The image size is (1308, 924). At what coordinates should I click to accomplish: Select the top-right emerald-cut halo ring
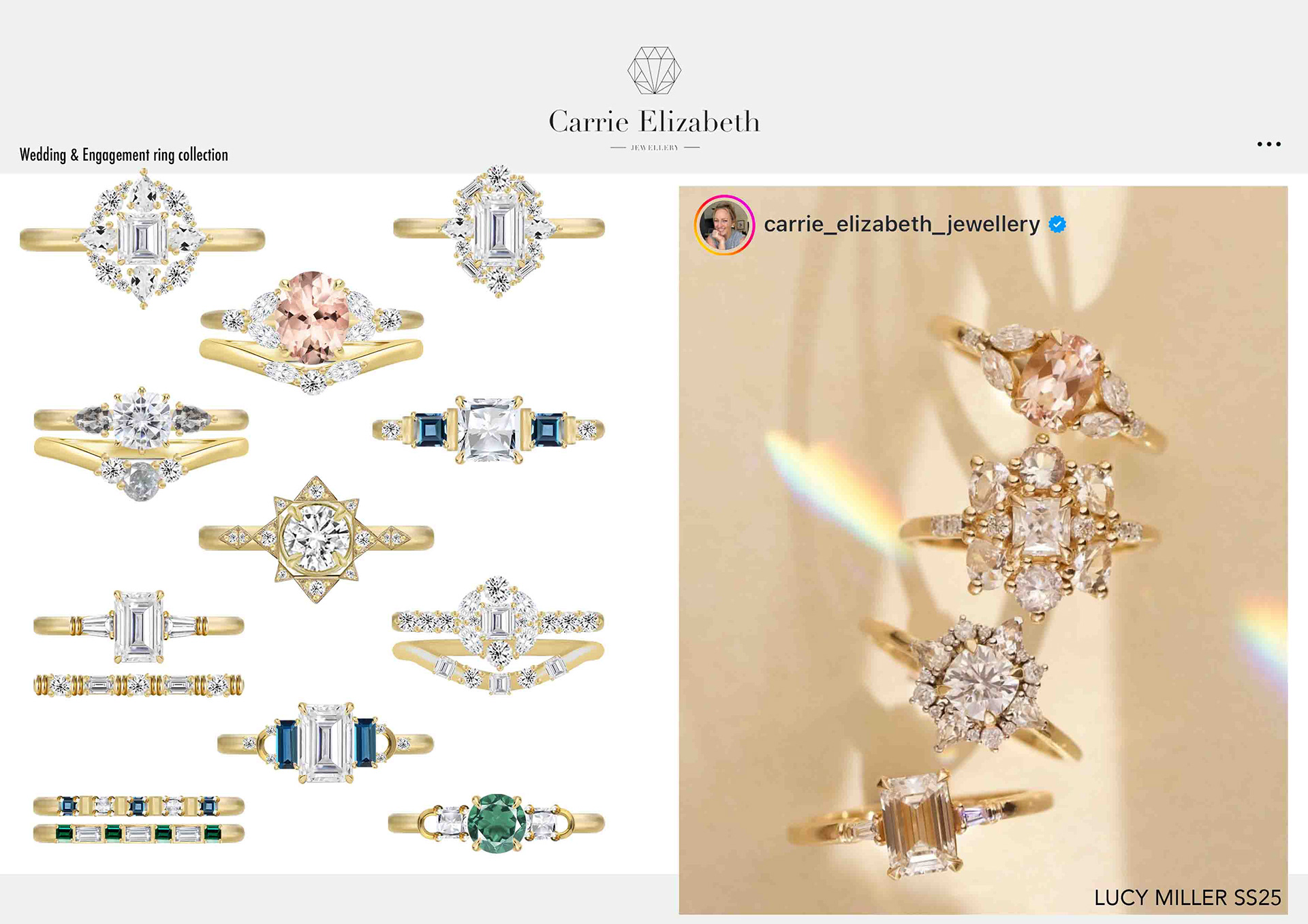pos(499,230)
